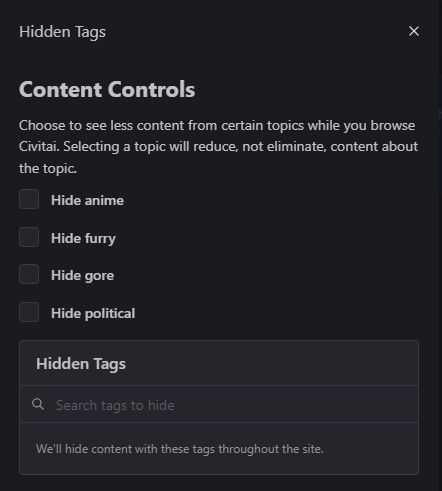Click the 'Hide furry' label text
Viewport: 442px width, 491px height.
pyautogui.click(x=83, y=239)
